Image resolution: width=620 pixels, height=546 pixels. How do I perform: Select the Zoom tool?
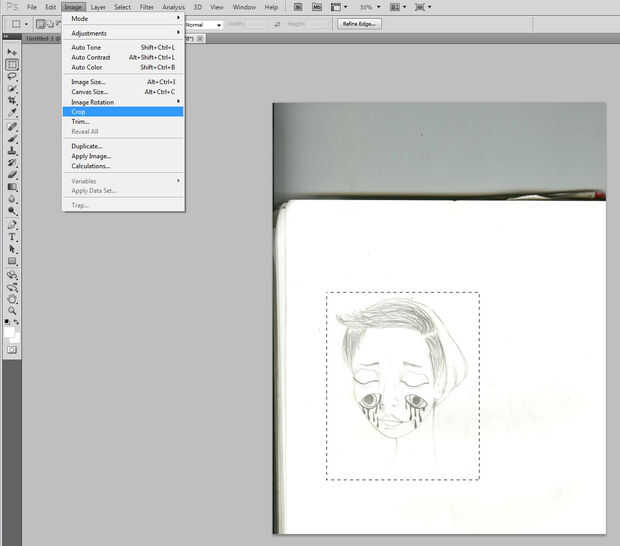pos(12,311)
